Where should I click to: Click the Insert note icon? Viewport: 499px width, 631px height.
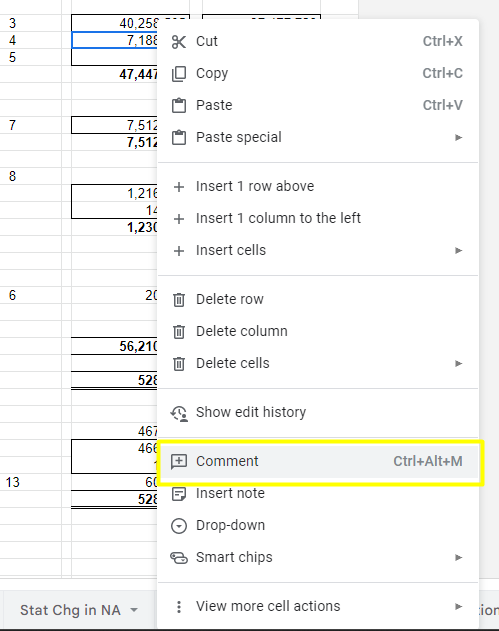coord(179,494)
